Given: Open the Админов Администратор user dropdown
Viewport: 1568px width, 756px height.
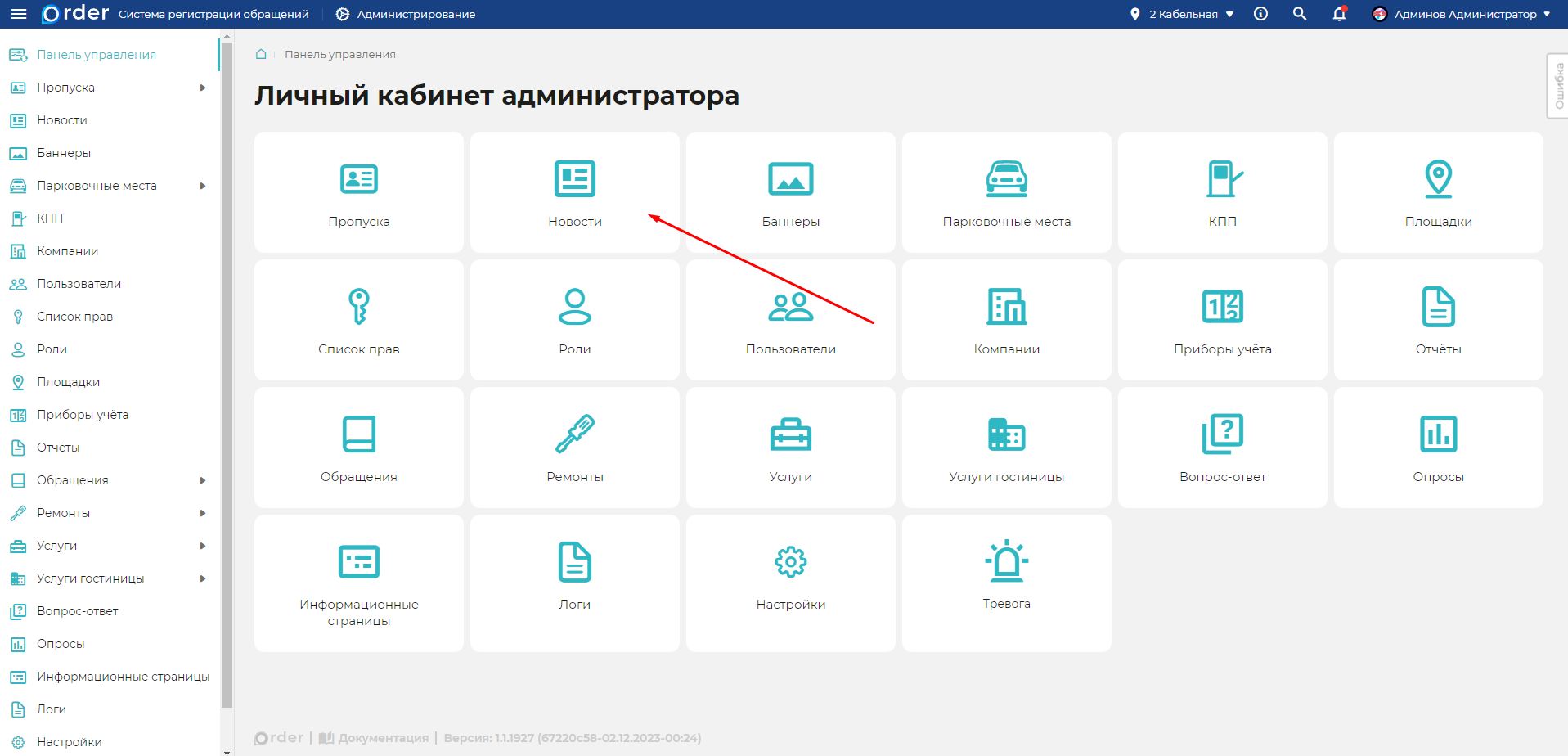Looking at the screenshot, I should pos(1462,14).
